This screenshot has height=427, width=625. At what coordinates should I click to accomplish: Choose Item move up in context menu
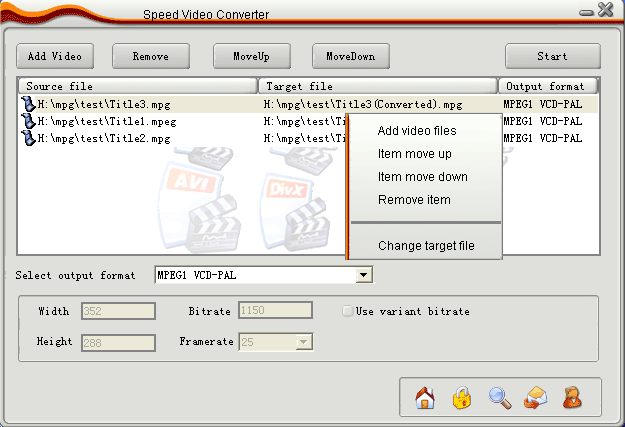coord(415,154)
